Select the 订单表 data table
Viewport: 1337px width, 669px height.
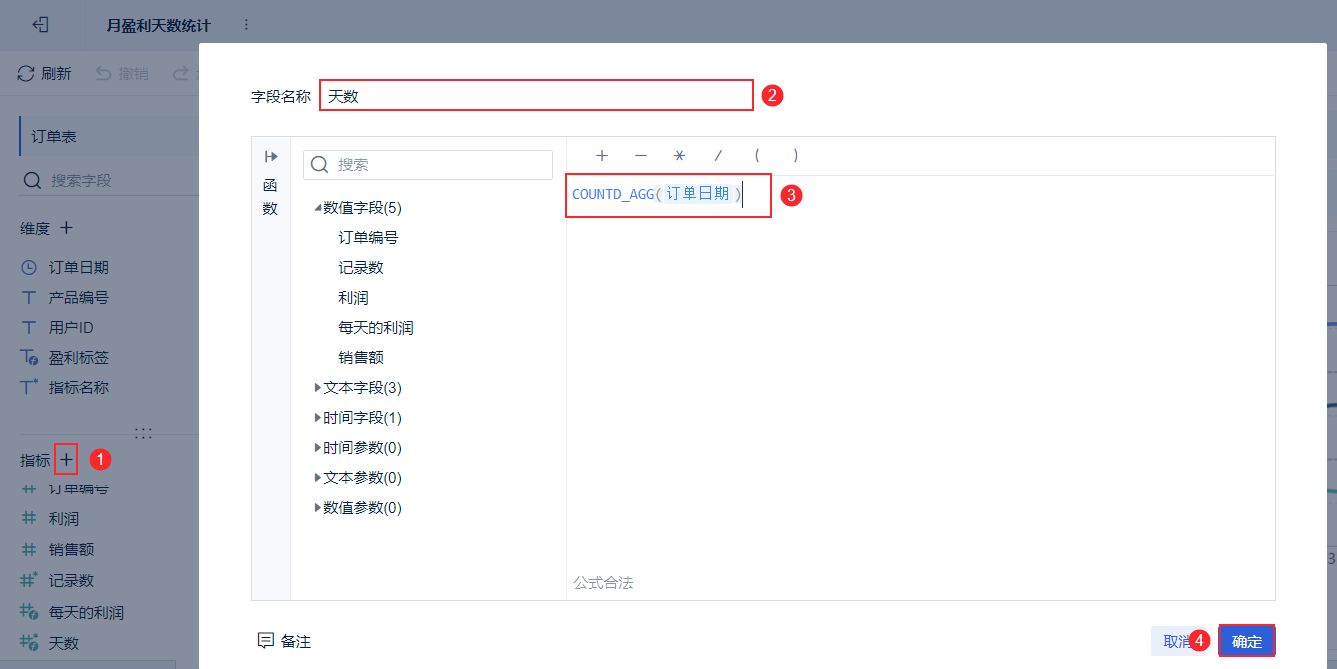(x=109, y=136)
